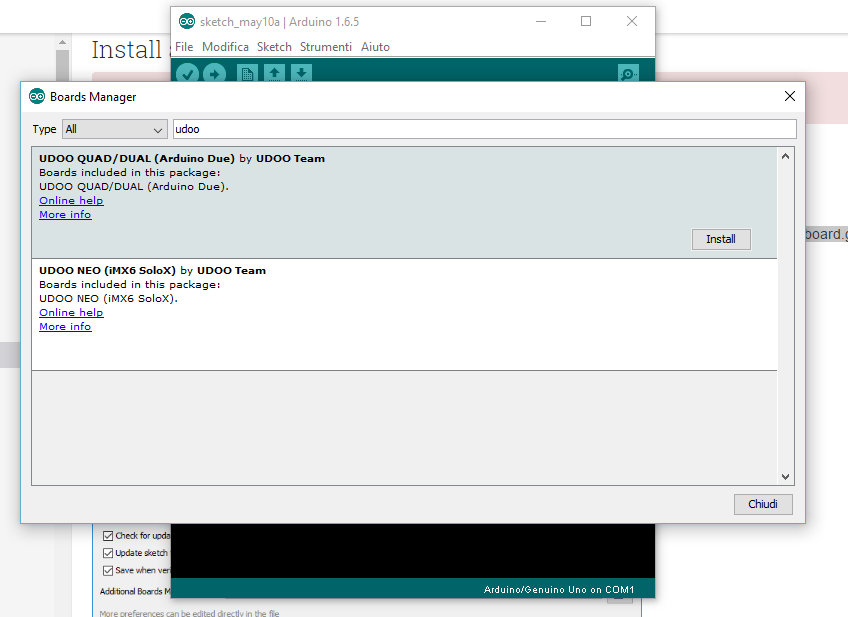Close the Boards Manager dialog with X
848x617 pixels.
coord(790,96)
